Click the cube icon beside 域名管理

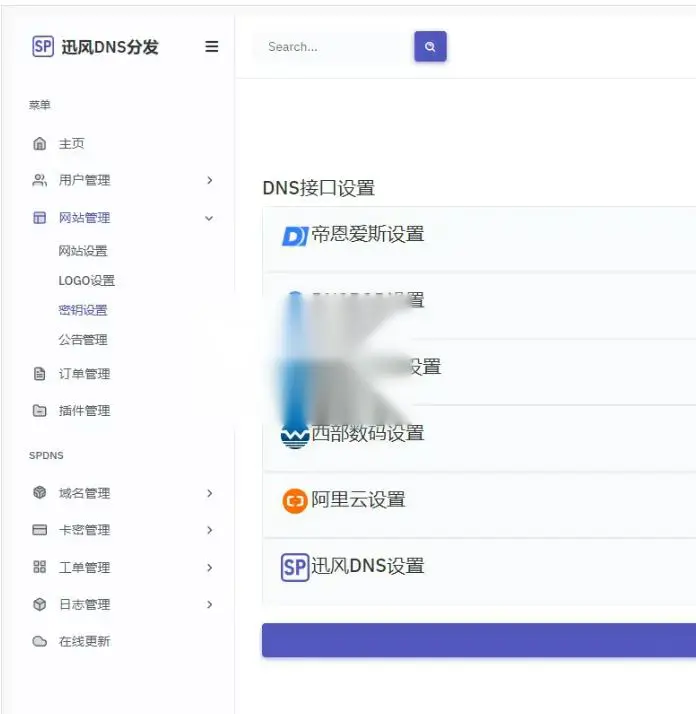coord(40,493)
